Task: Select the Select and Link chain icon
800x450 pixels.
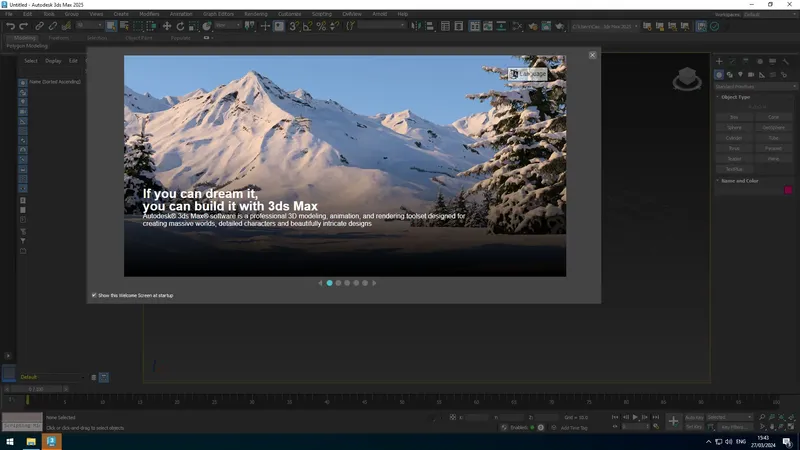Action: [39, 26]
